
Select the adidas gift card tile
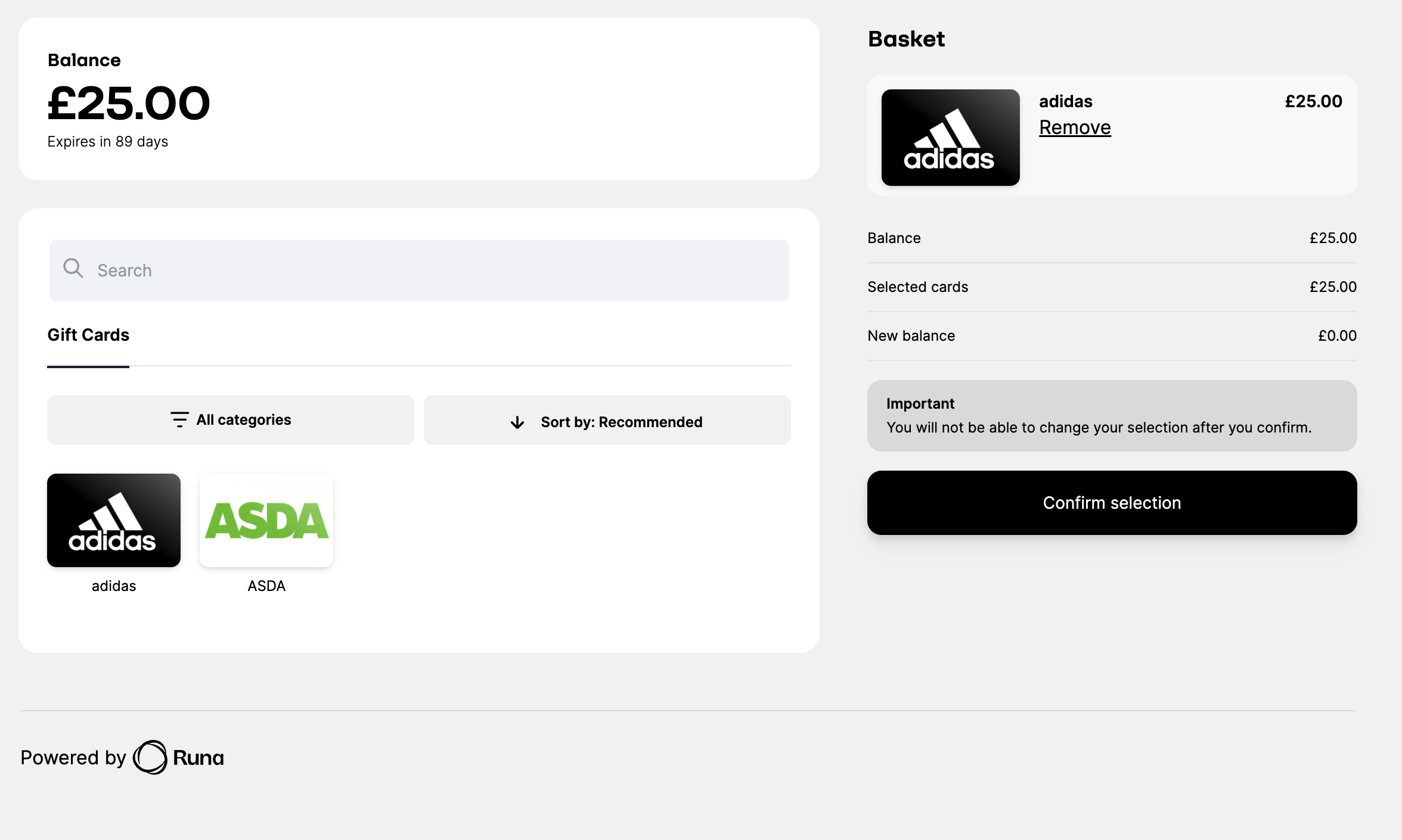click(114, 520)
